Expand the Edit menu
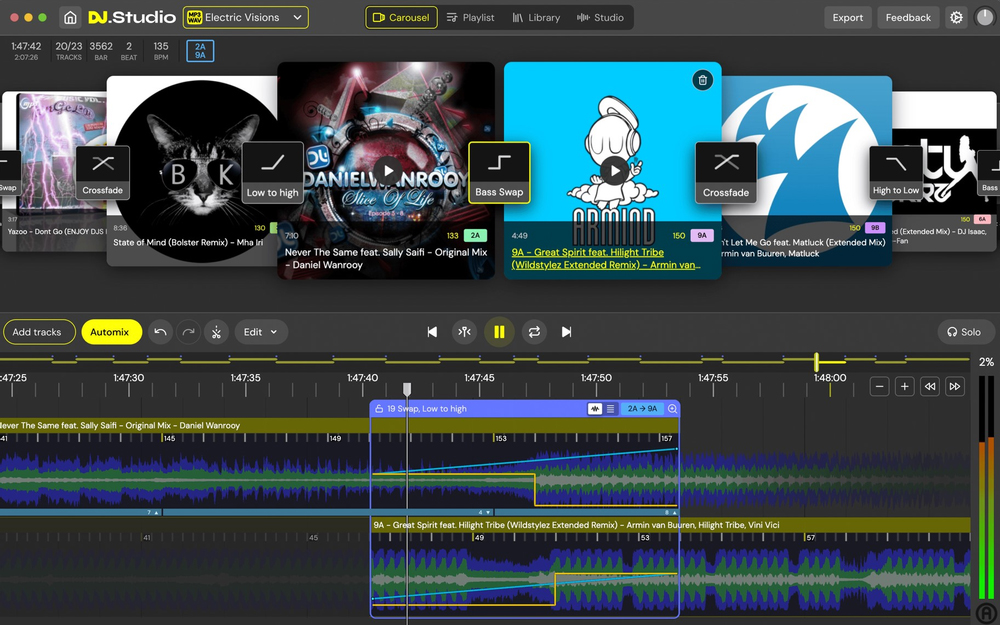This screenshot has height=625, width=1000. 260,331
